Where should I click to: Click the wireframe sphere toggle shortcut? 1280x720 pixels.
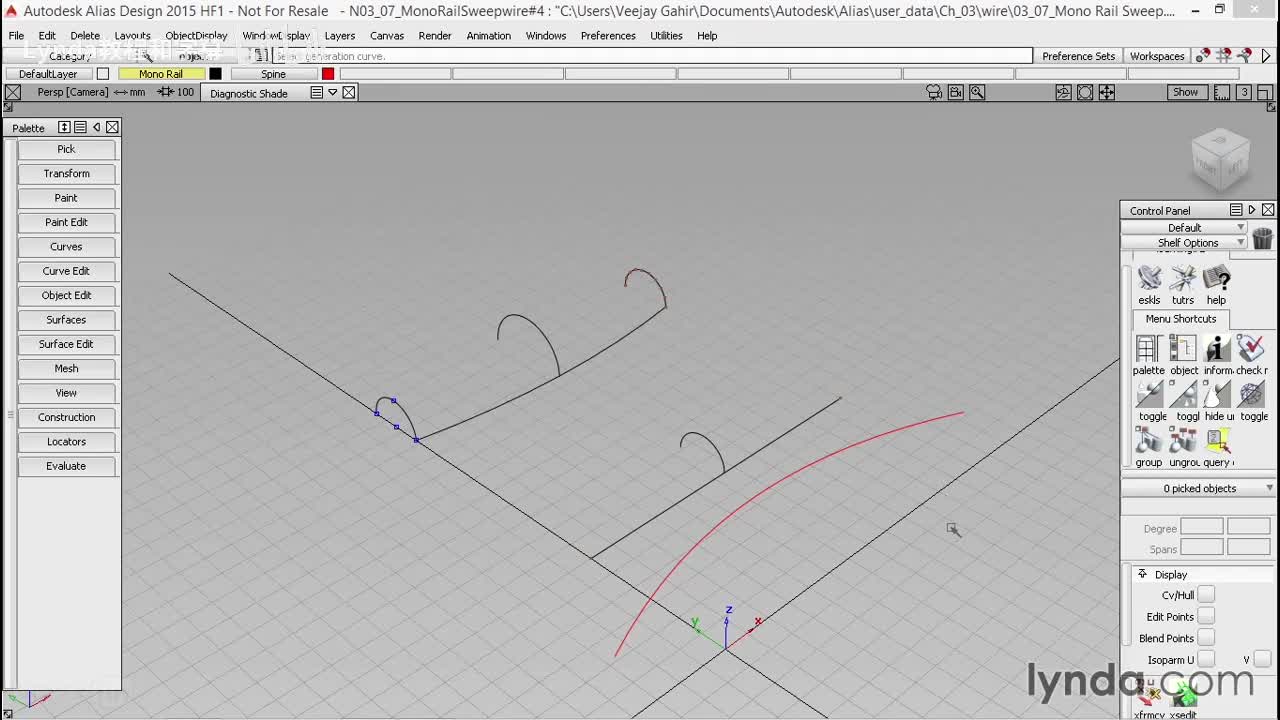[1252, 394]
